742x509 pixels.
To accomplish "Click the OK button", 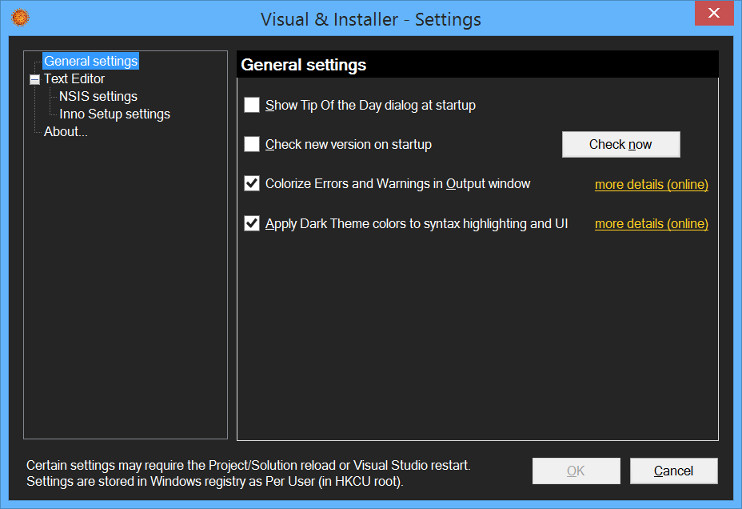I will (576, 471).
